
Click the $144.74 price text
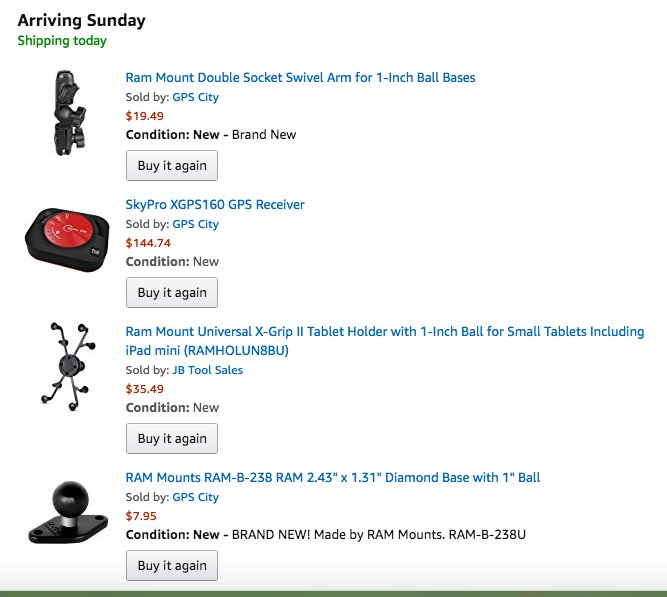click(148, 243)
